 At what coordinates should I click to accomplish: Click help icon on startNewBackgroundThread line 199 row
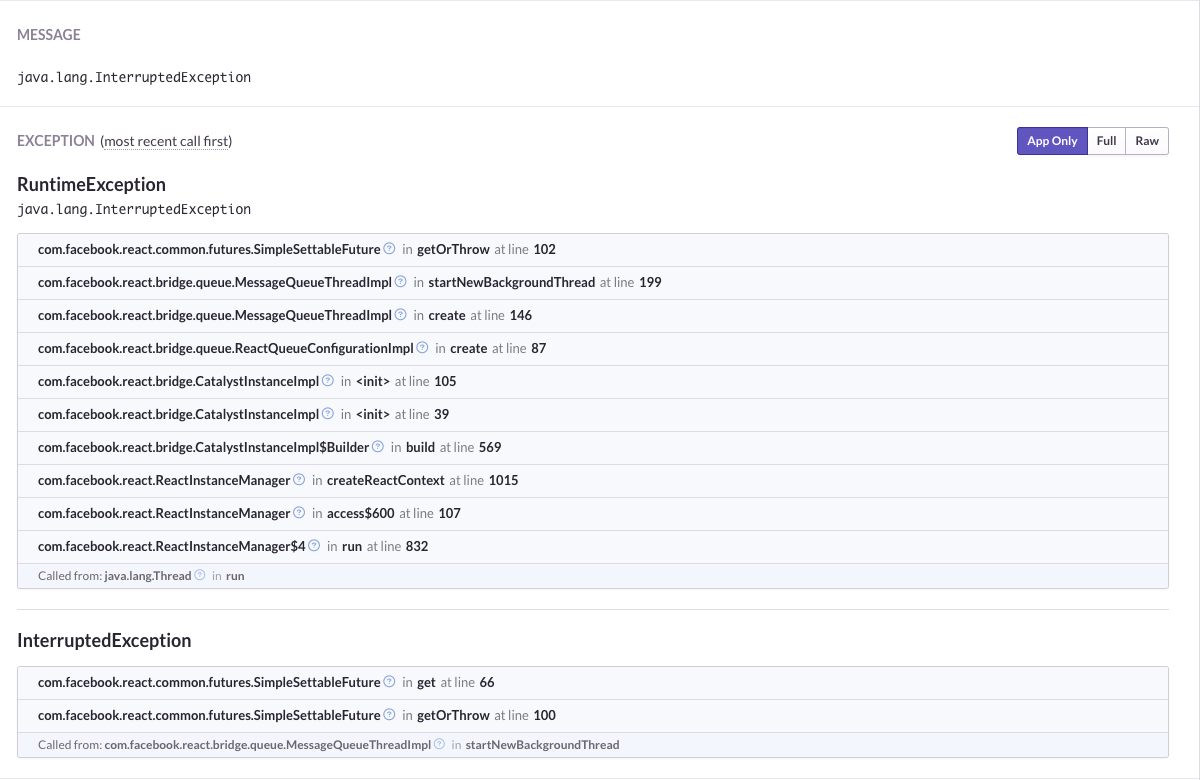point(401,282)
